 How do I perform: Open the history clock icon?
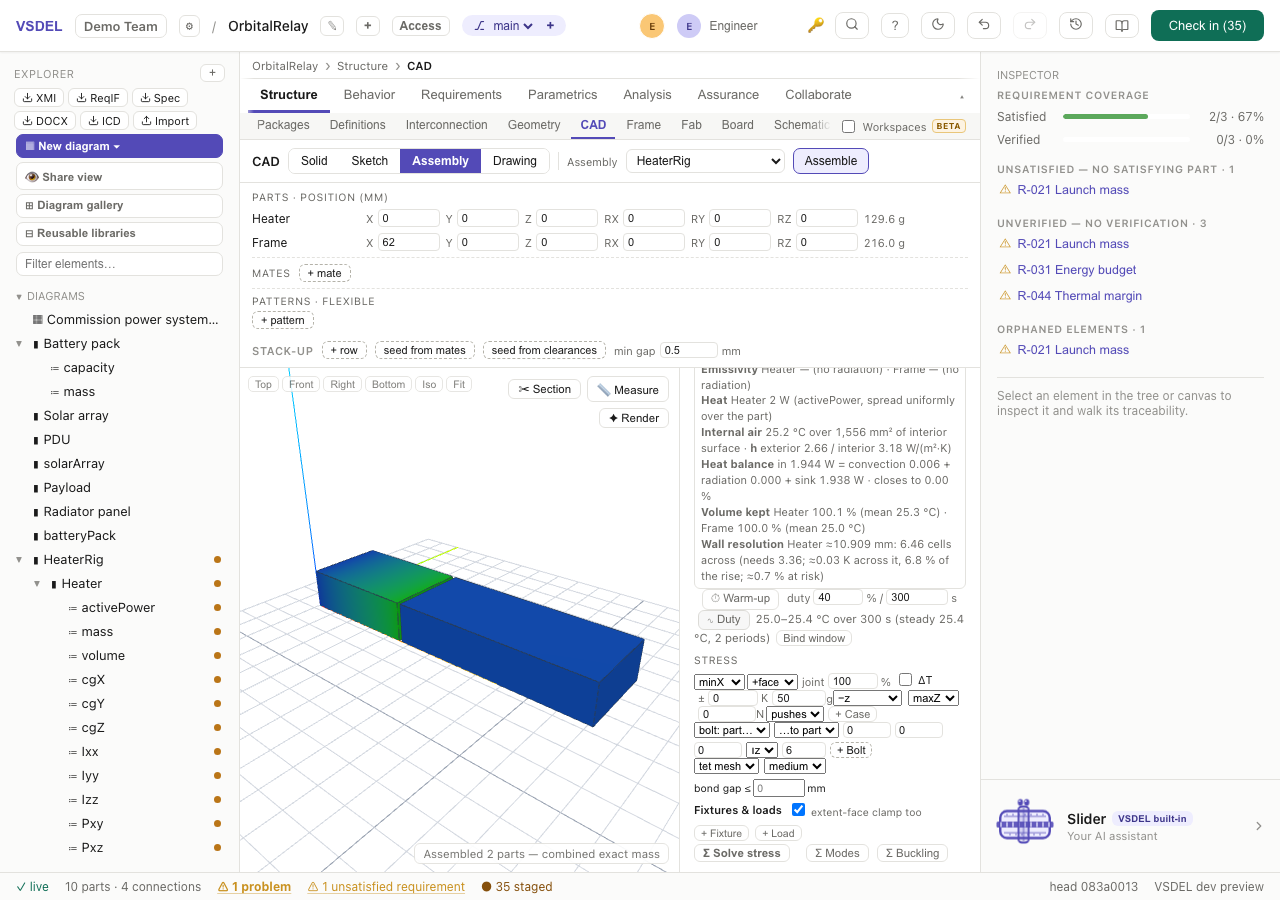[x=1076, y=26]
